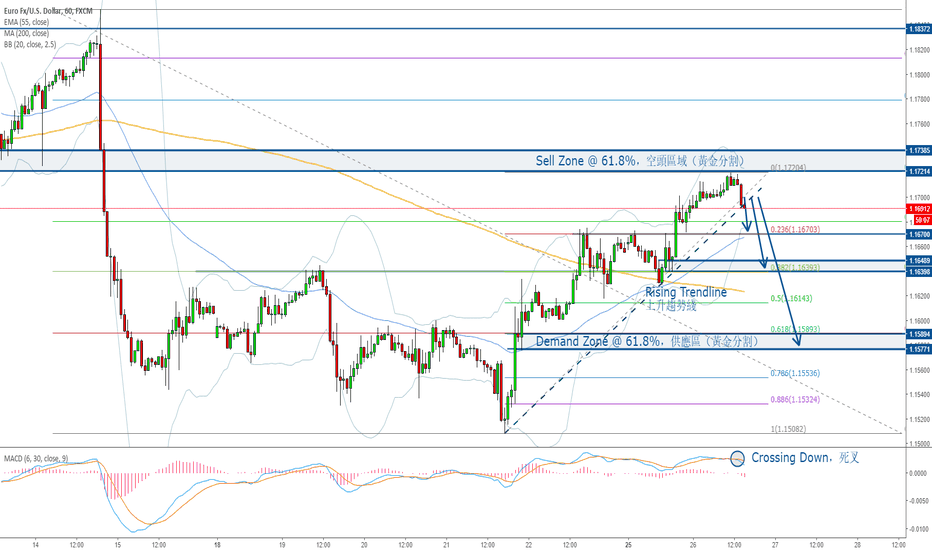Click the 1.15771 price label on the axis
This screenshot has height=550, width=932.
pyautogui.click(x=918, y=349)
